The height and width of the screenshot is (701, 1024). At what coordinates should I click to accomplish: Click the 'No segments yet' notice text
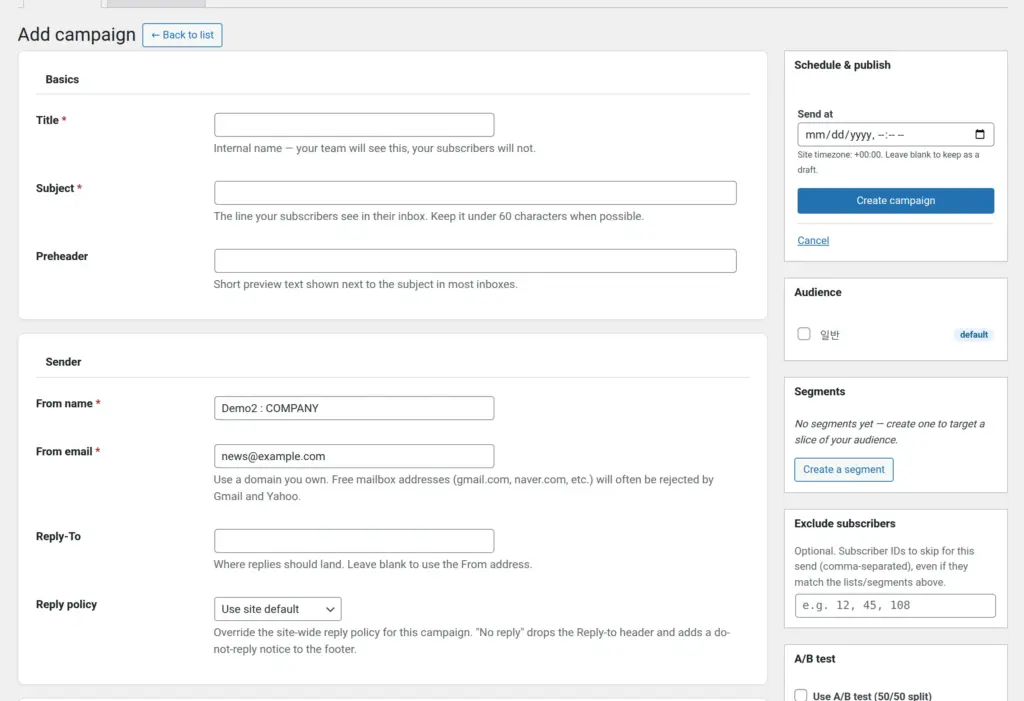[x=889, y=432]
